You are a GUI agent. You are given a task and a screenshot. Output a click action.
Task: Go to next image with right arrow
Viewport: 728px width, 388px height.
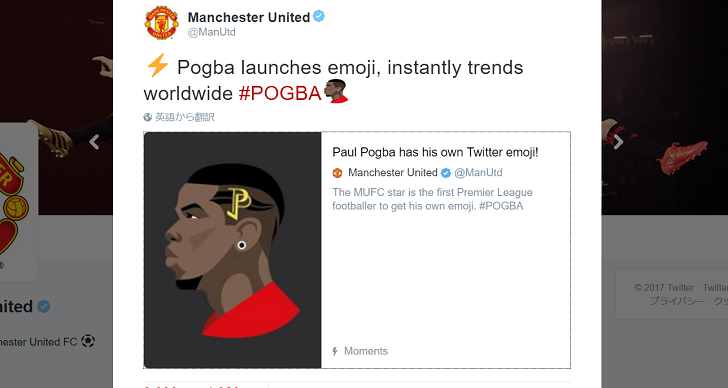[618, 142]
